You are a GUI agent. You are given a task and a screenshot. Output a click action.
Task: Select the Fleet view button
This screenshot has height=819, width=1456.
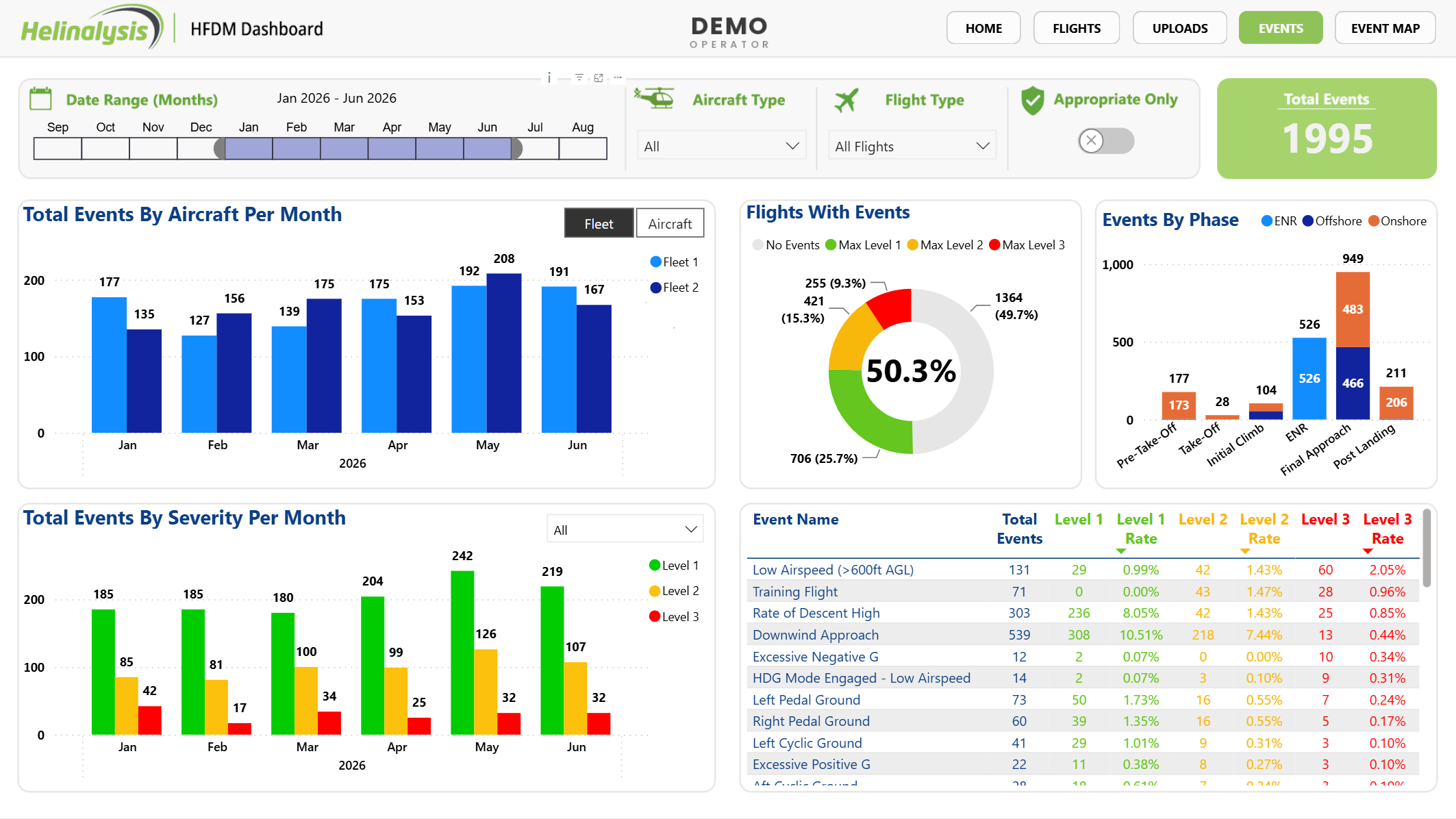pyautogui.click(x=599, y=223)
